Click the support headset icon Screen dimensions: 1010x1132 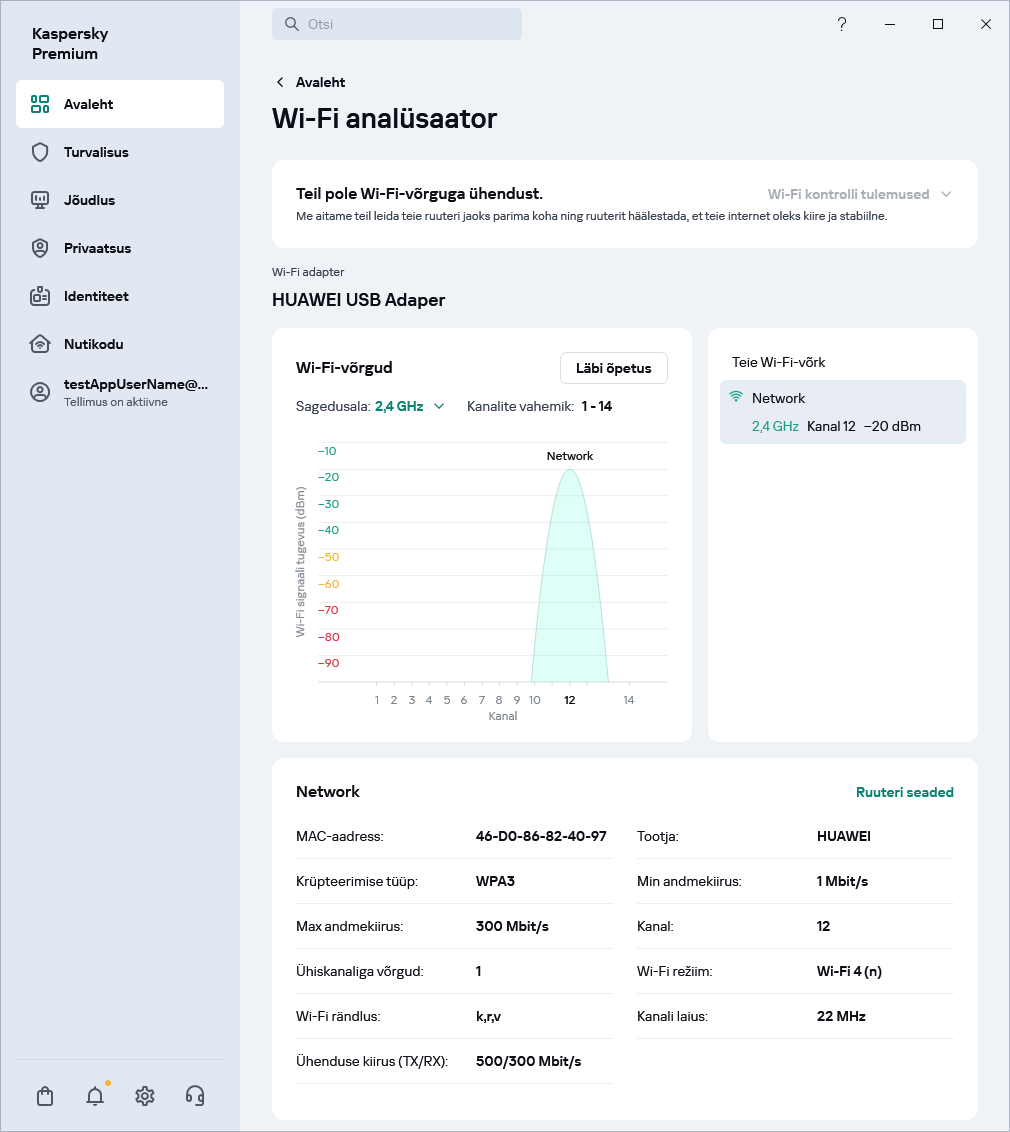[195, 1096]
